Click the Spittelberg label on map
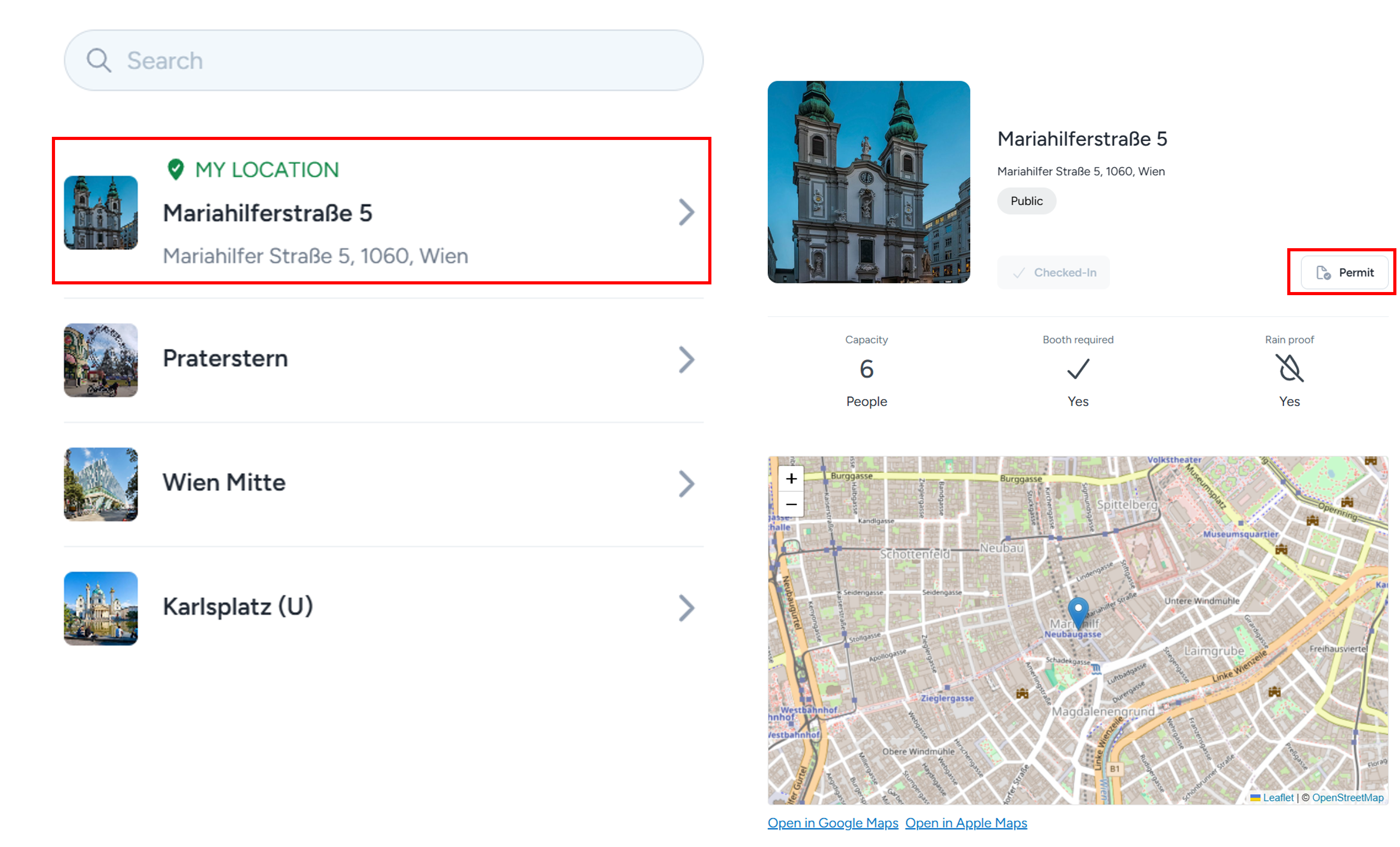The width and height of the screenshot is (1400, 847). click(1127, 504)
